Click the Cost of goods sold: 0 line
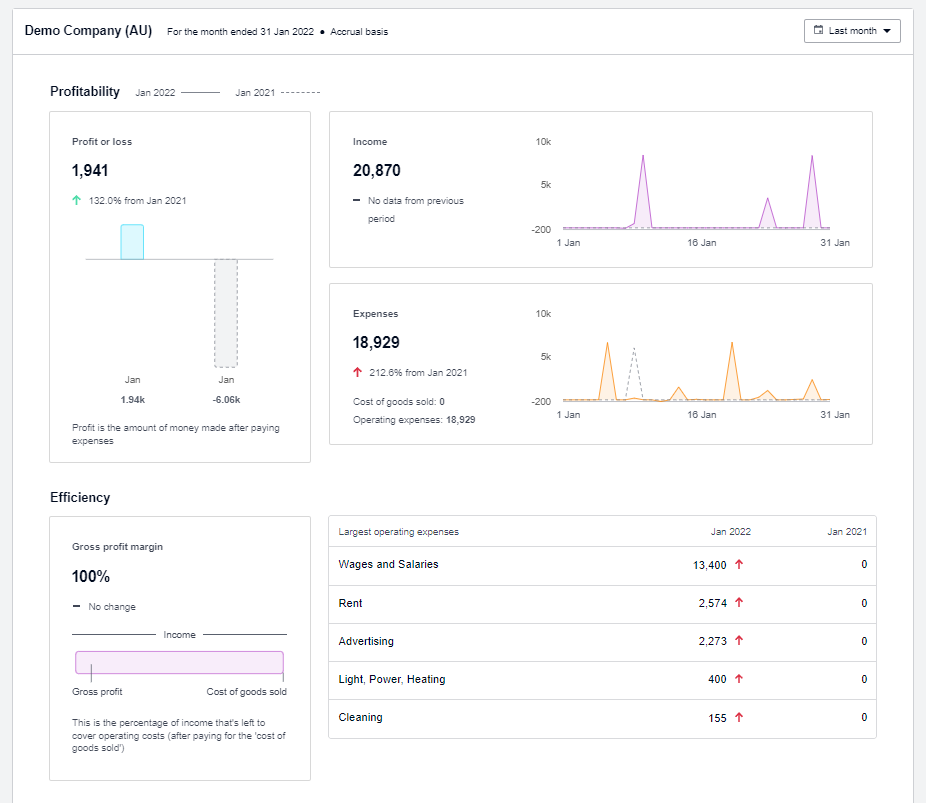The height and width of the screenshot is (803, 926). (399, 402)
